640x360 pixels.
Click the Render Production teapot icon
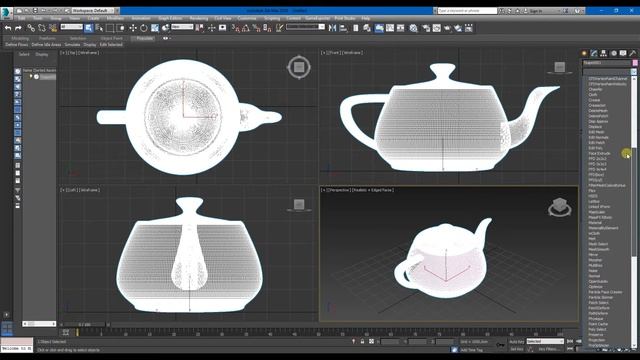[x=447, y=28]
